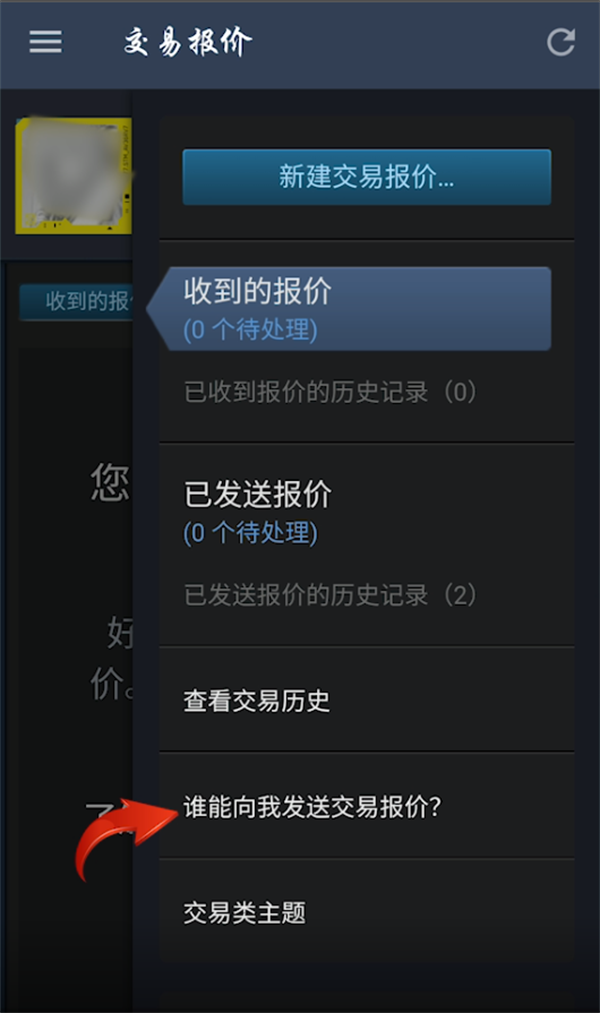Tap dark header area beside refresh icon

[x=400, y=43]
